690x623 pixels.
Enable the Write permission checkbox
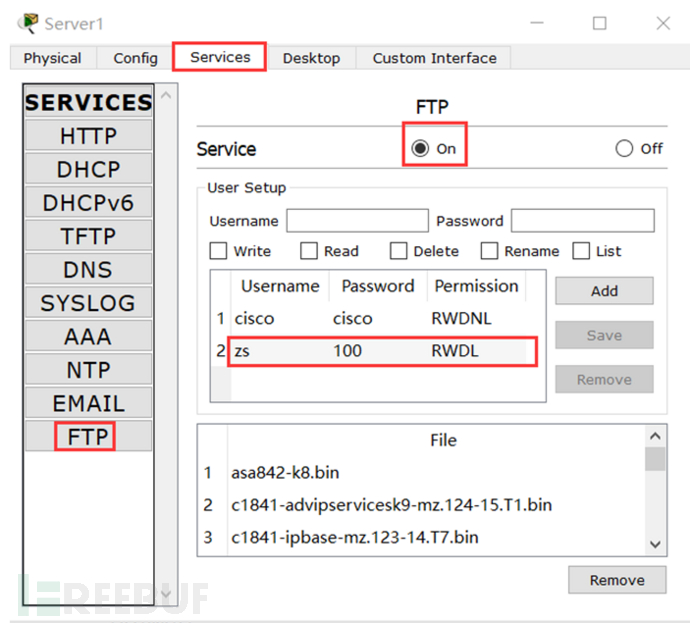click(x=218, y=251)
